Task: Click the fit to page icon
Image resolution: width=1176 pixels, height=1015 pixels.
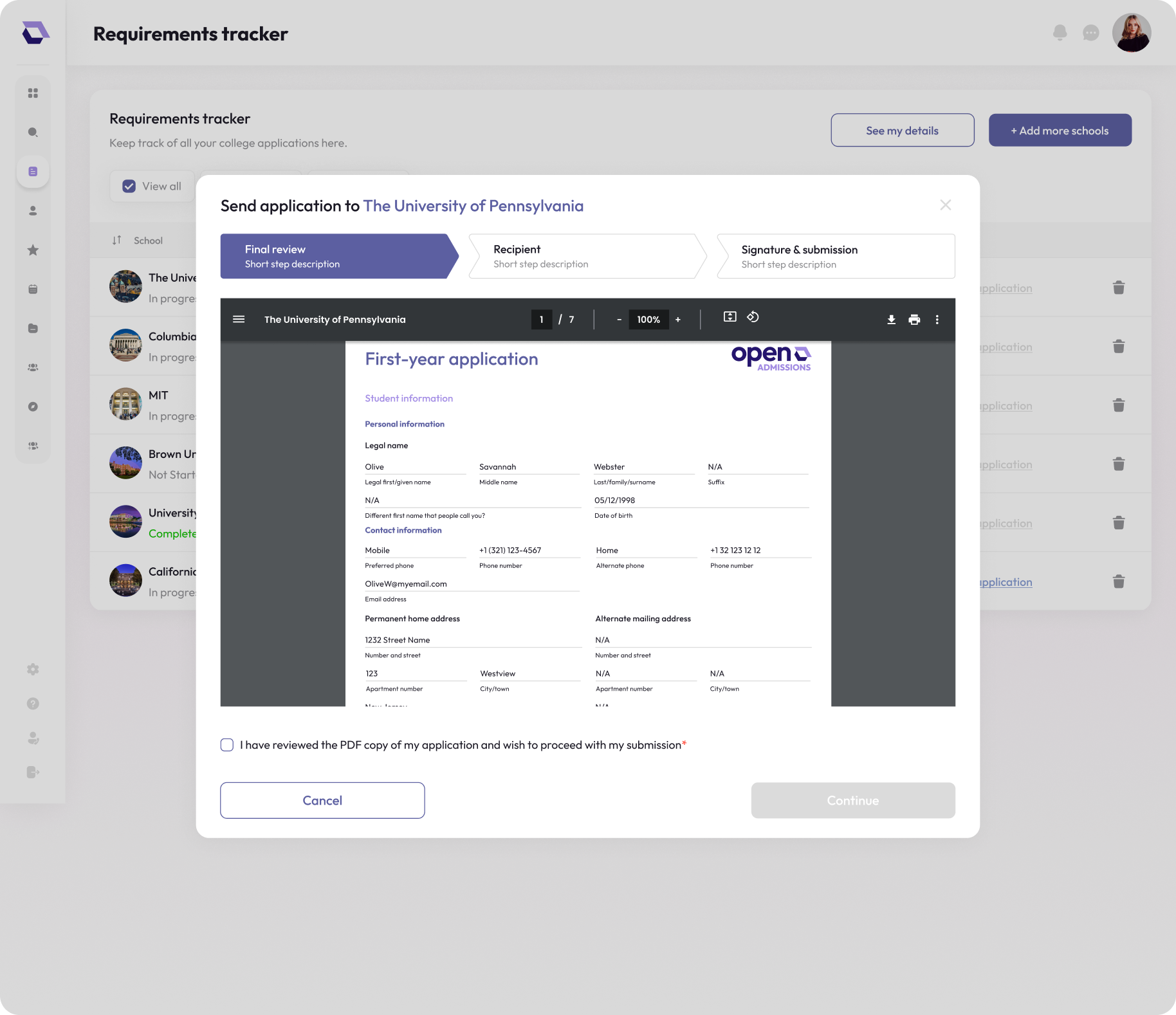Action: click(730, 316)
